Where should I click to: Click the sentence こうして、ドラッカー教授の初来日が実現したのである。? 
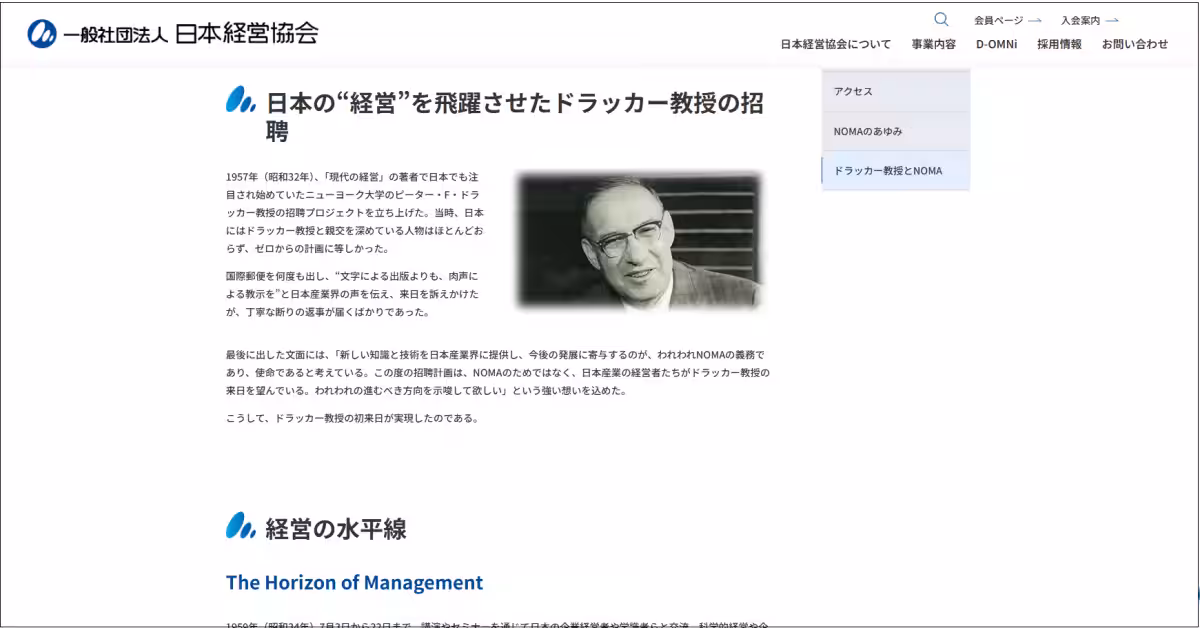pyautogui.click(x=352, y=418)
